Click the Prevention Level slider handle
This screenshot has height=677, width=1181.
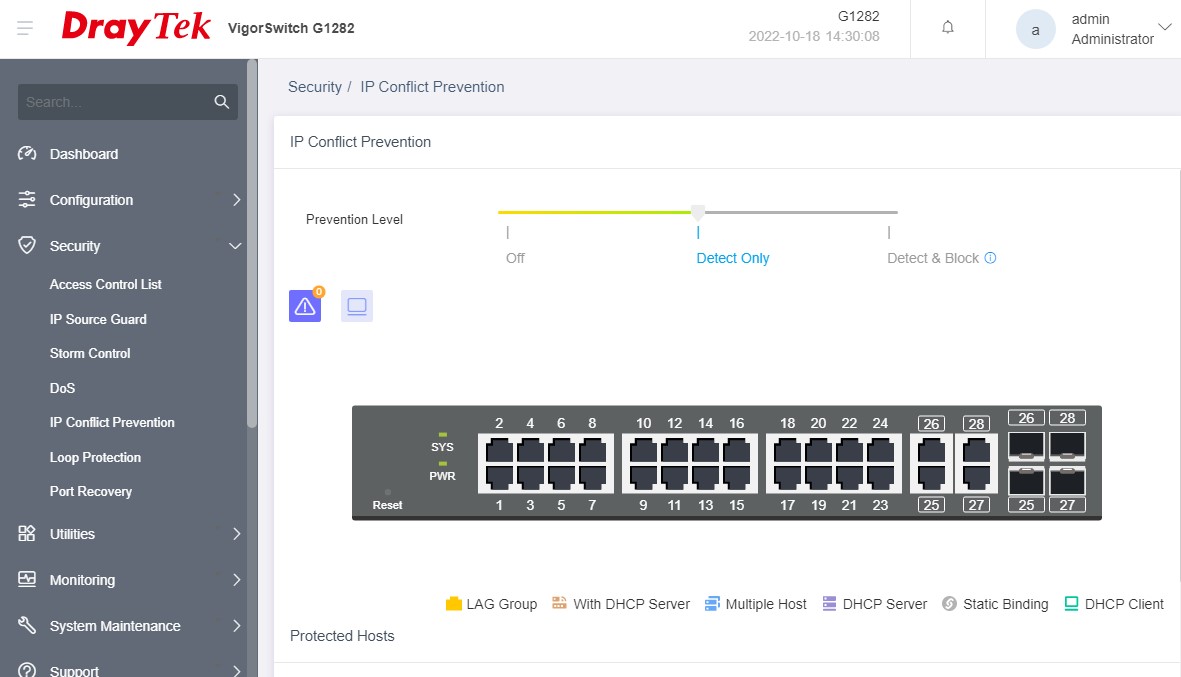(698, 212)
